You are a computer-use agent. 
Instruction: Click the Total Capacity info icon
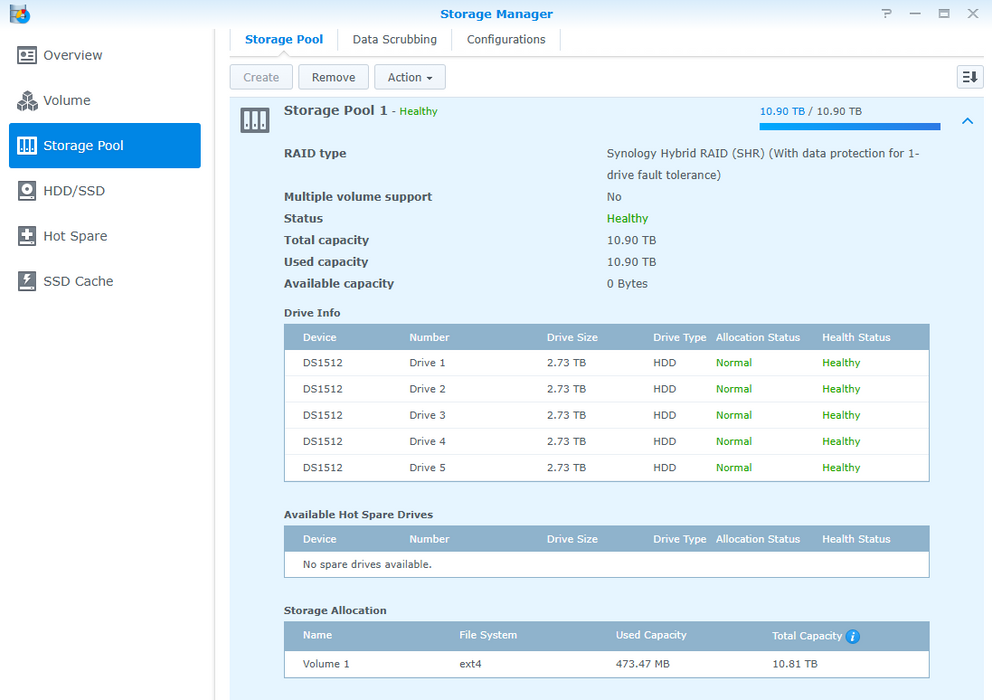[853, 637]
